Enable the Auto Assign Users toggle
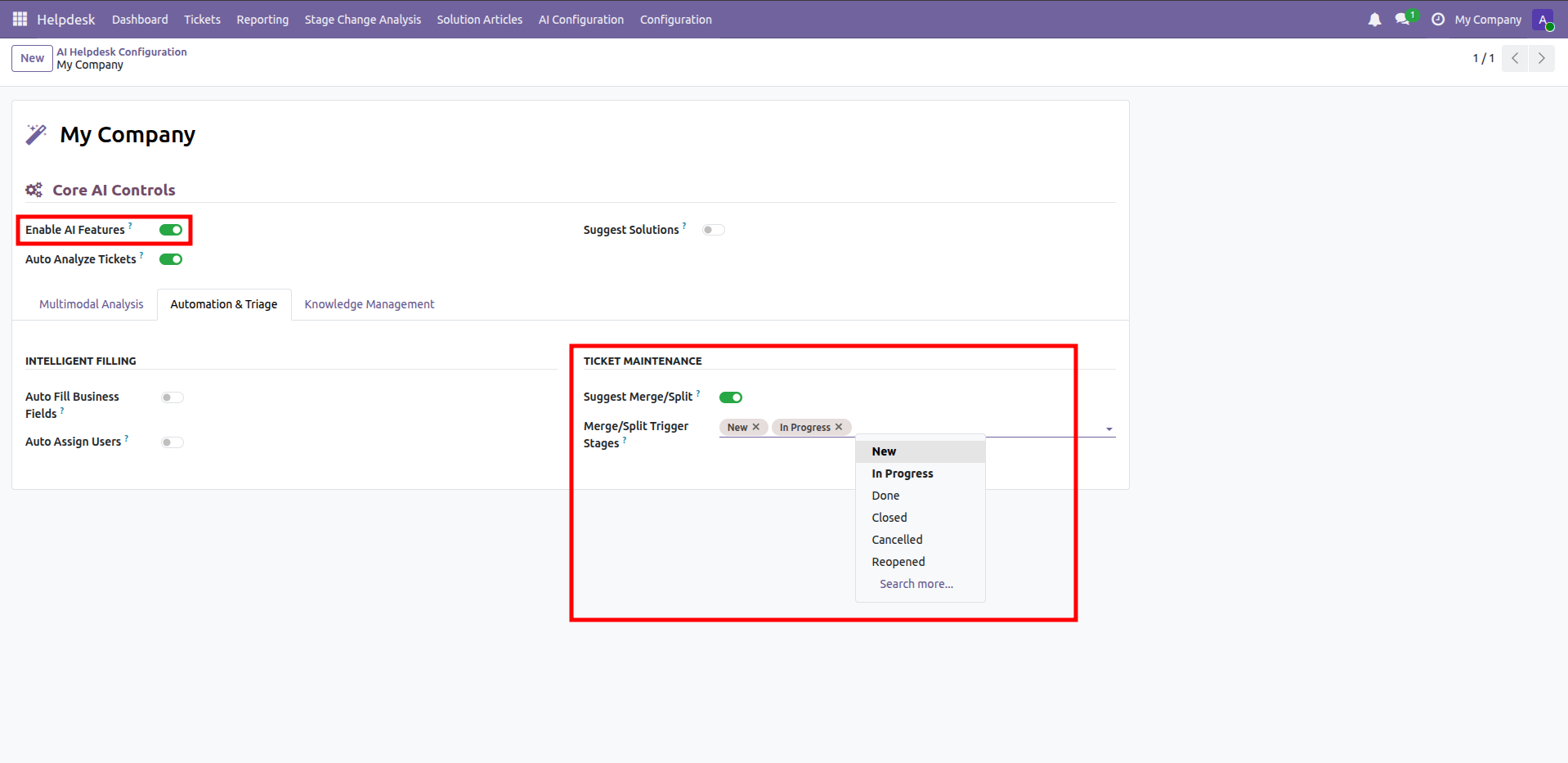 coord(172,442)
